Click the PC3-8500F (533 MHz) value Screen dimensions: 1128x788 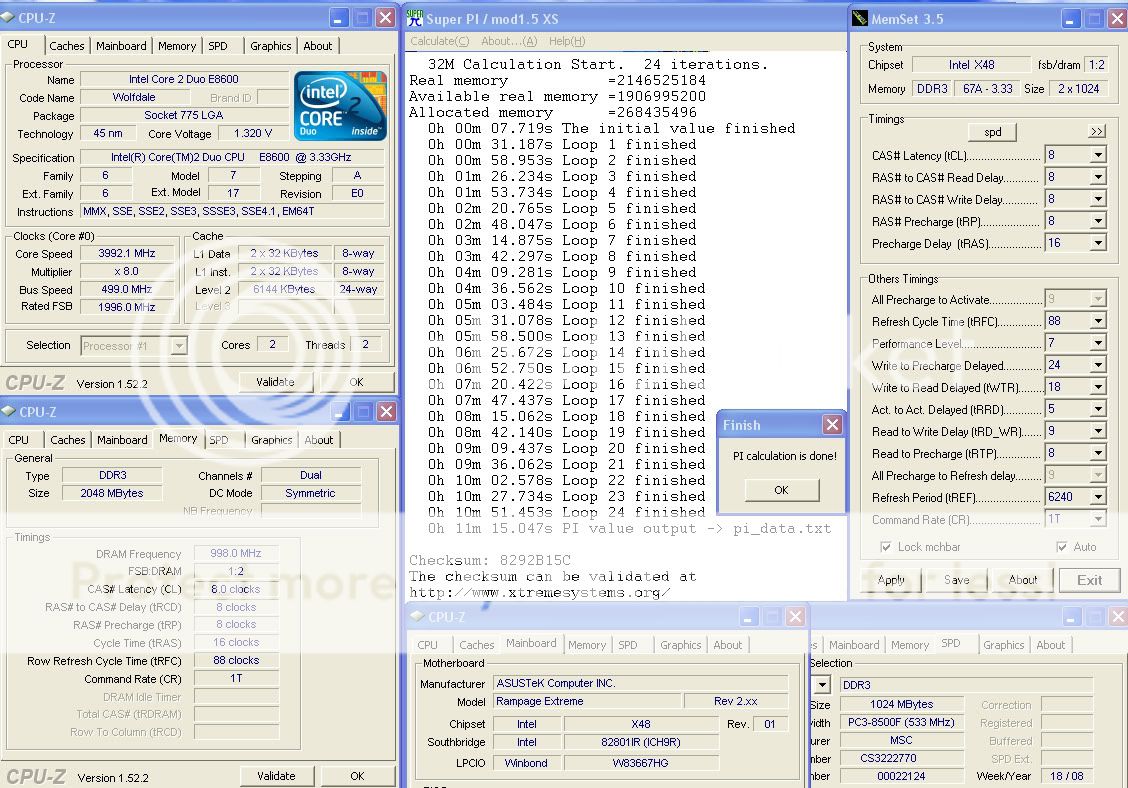pos(901,722)
